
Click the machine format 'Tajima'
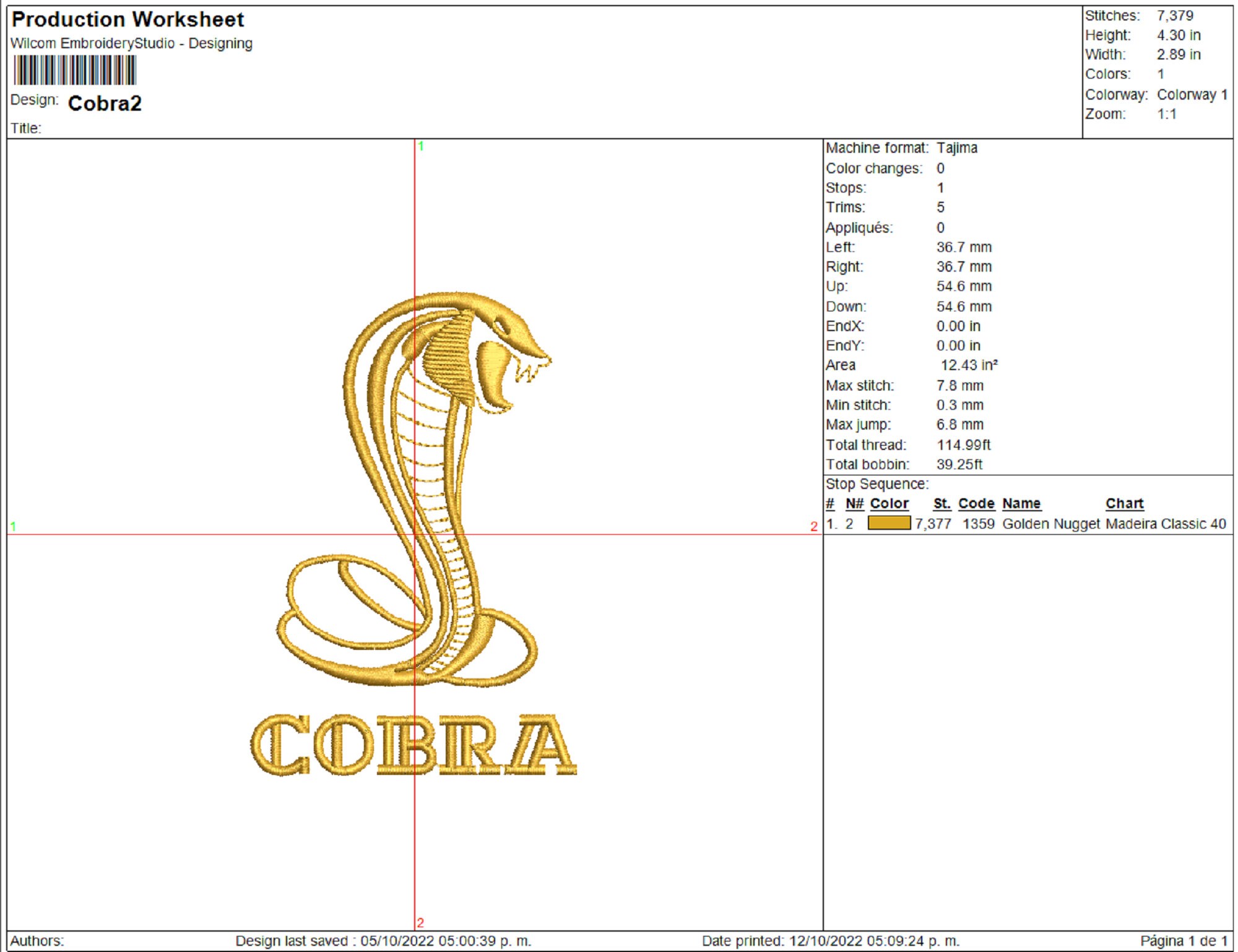point(957,148)
